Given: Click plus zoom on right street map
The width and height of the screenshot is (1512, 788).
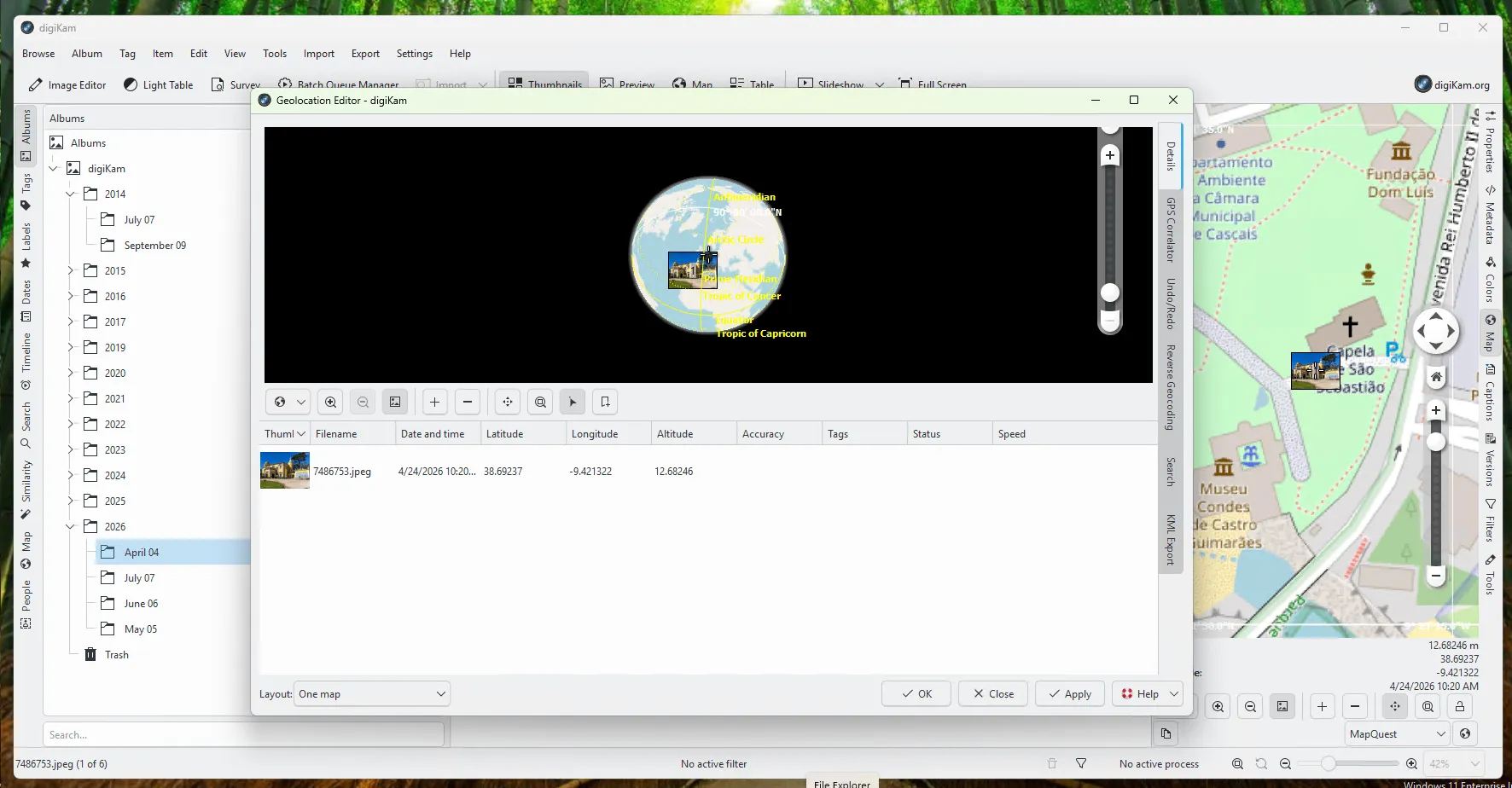Looking at the screenshot, I should click(x=1436, y=410).
